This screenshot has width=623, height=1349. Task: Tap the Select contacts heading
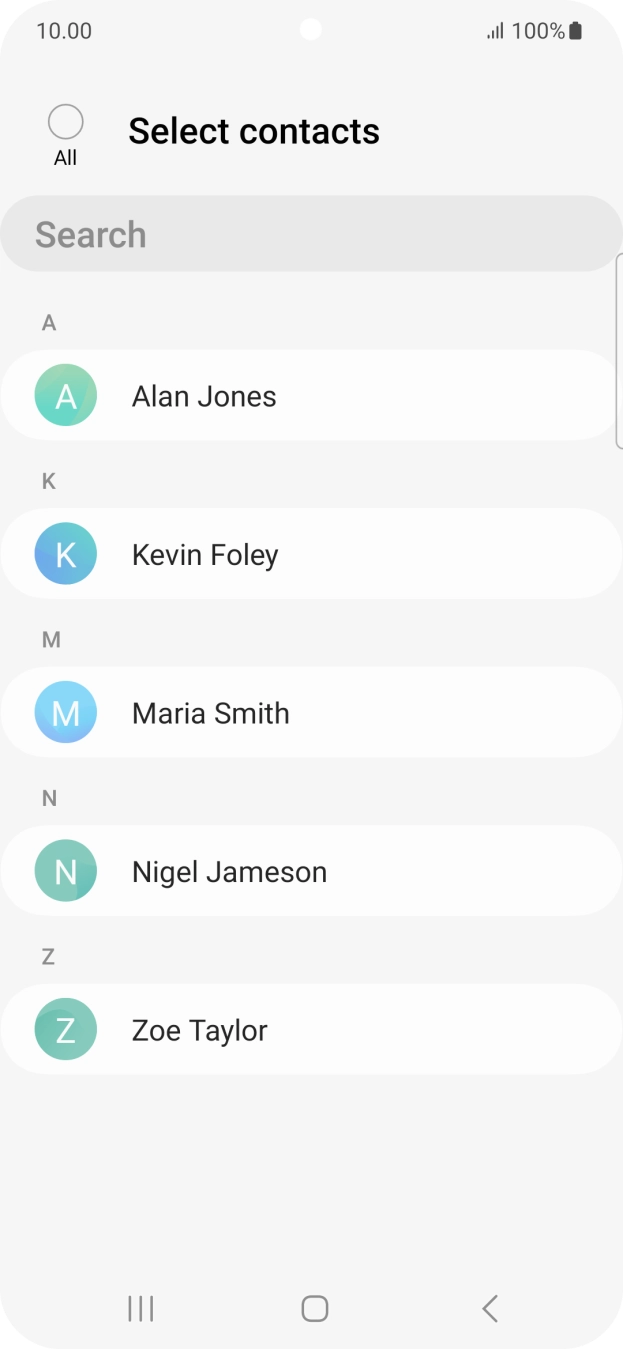(x=254, y=131)
